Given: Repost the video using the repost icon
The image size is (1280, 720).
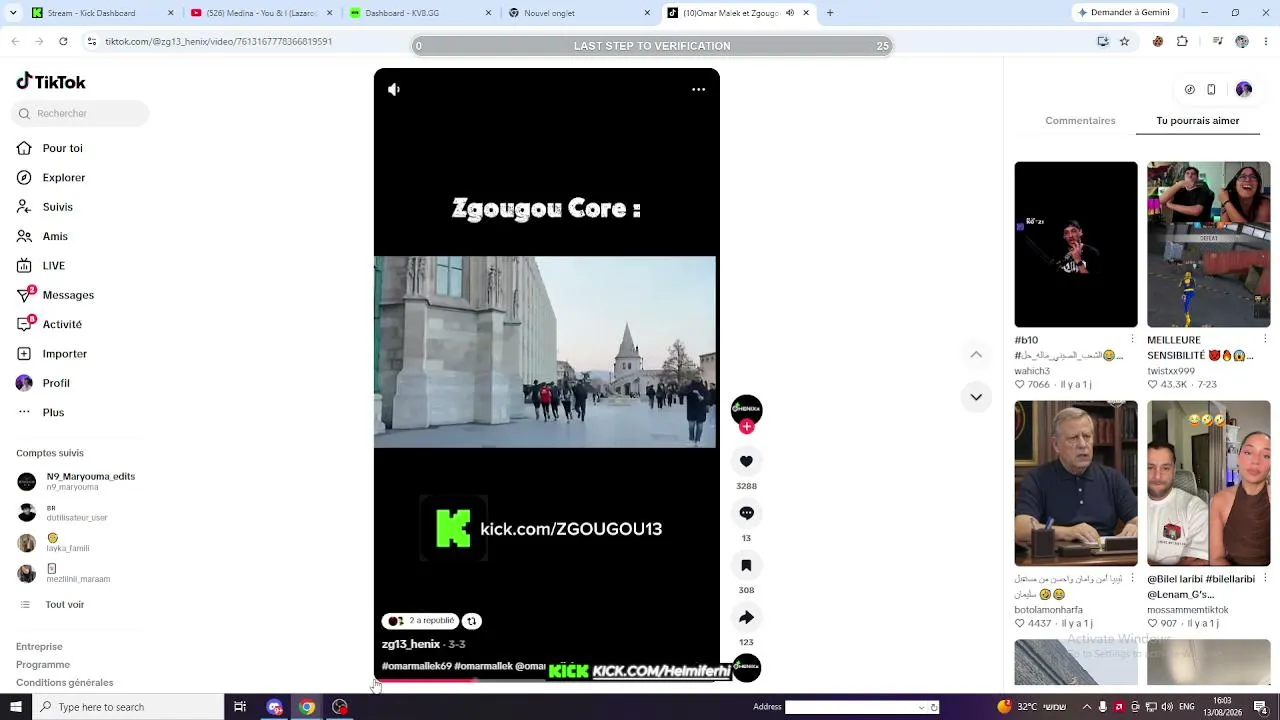Looking at the screenshot, I should pos(472,621).
